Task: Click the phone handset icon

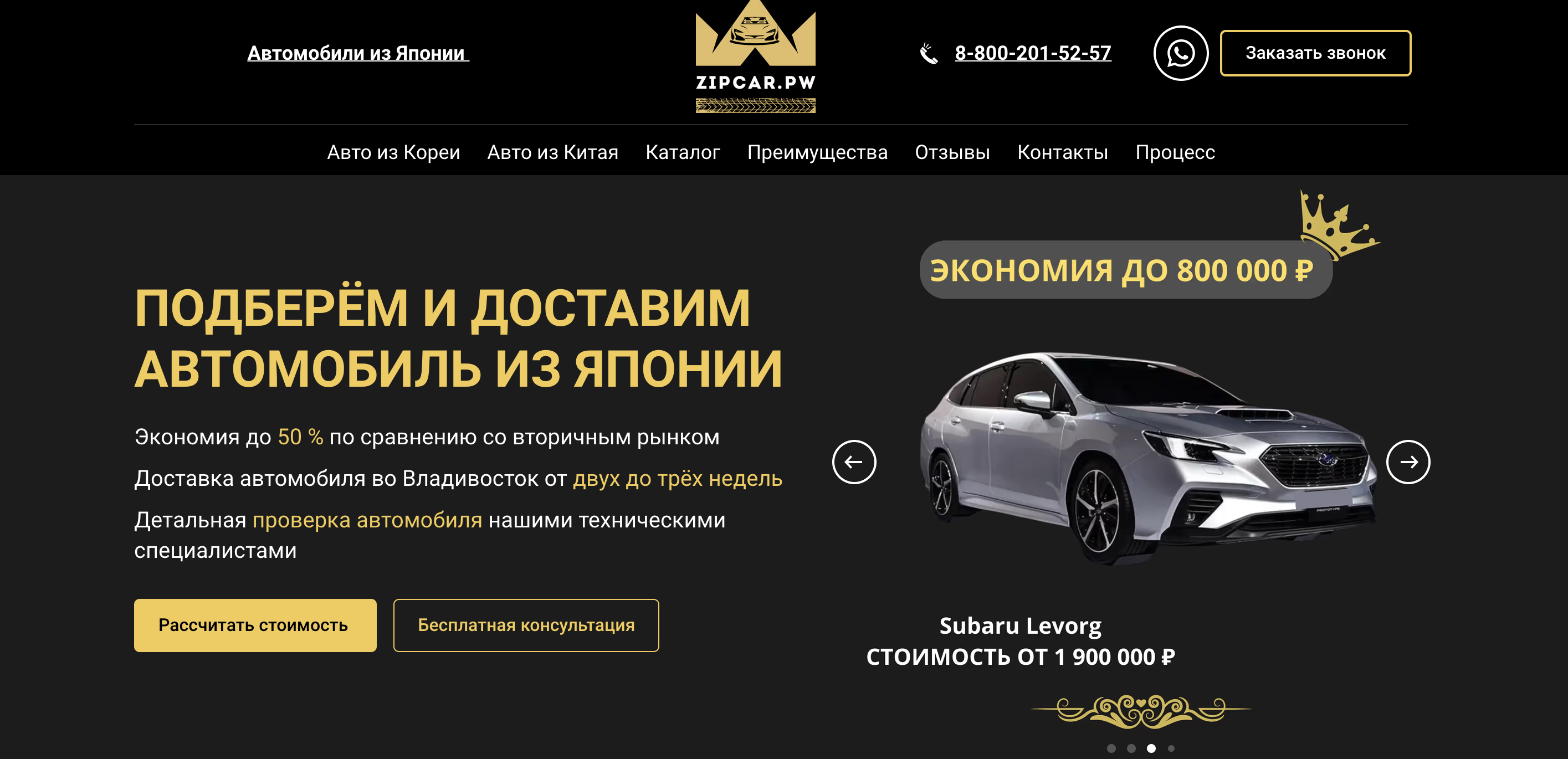Action: (x=929, y=54)
